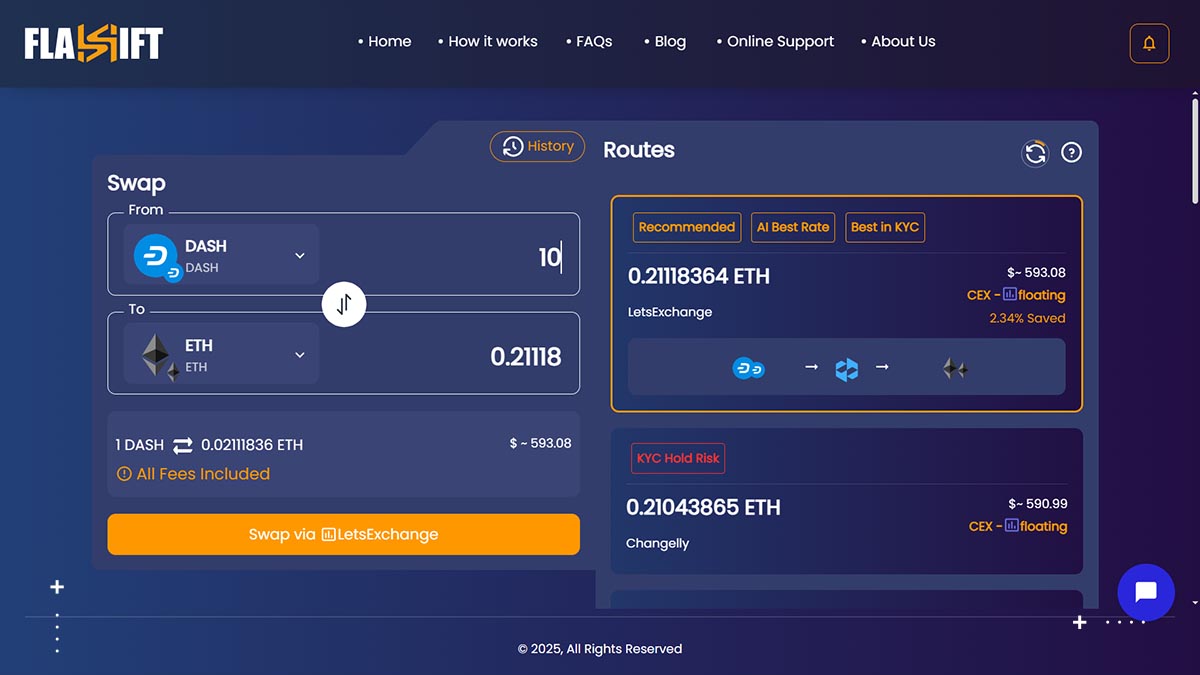Open the help question mark icon

click(1071, 152)
